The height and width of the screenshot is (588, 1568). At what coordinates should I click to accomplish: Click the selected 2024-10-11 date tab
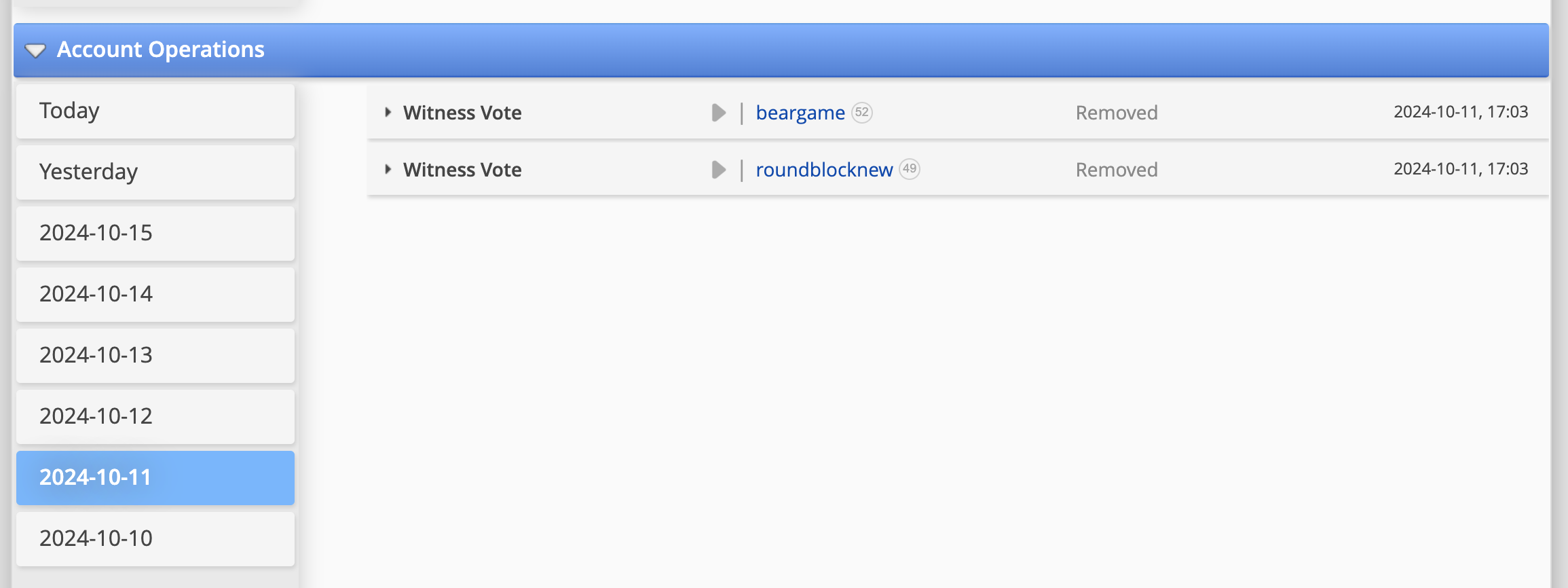pyautogui.click(x=155, y=478)
